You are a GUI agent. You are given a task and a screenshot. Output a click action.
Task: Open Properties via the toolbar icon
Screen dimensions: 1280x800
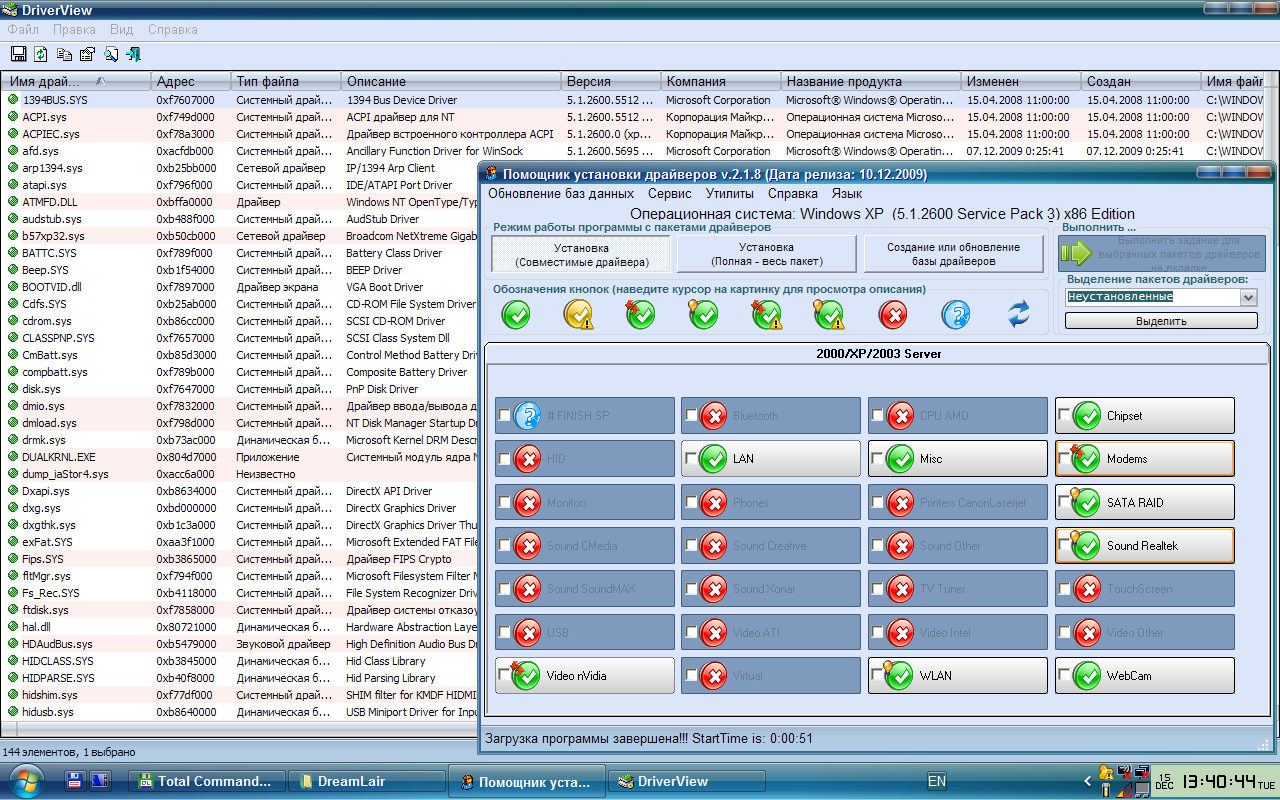pyautogui.click(x=87, y=54)
